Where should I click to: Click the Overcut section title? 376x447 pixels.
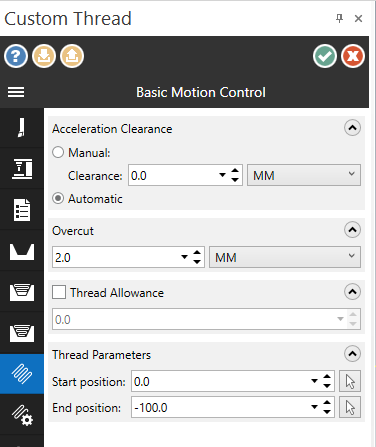[73, 231]
